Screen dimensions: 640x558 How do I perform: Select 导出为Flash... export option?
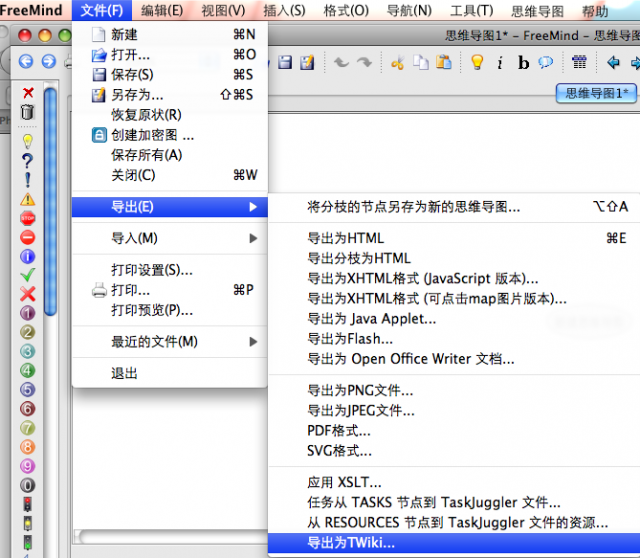pyautogui.click(x=454, y=339)
